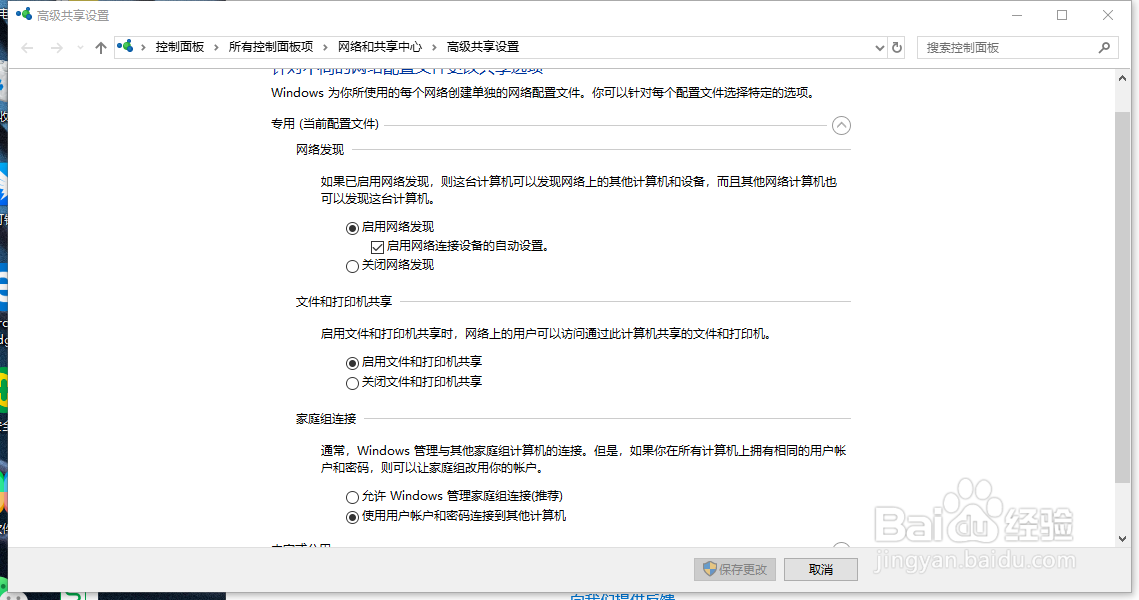Click 所有控制面板项 in the breadcrumb
The image size is (1139, 600).
tap(270, 47)
